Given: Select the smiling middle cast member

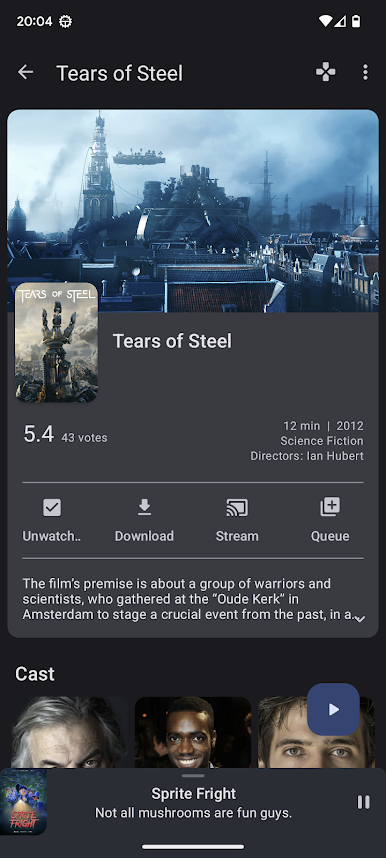Looking at the screenshot, I should 193,732.
